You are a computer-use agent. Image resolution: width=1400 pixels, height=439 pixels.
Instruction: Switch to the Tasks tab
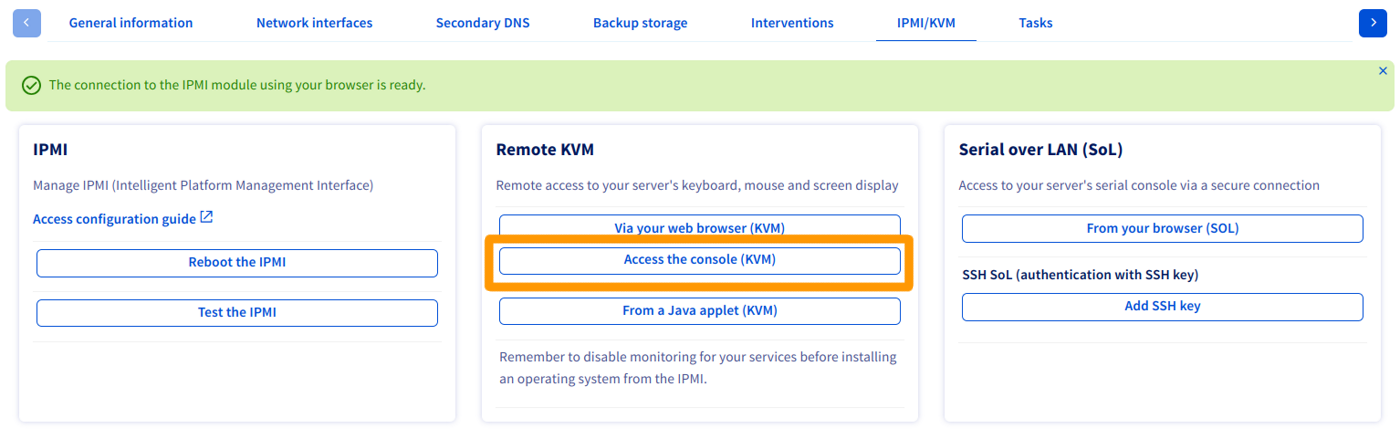pyautogui.click(x=1035, y=23)
